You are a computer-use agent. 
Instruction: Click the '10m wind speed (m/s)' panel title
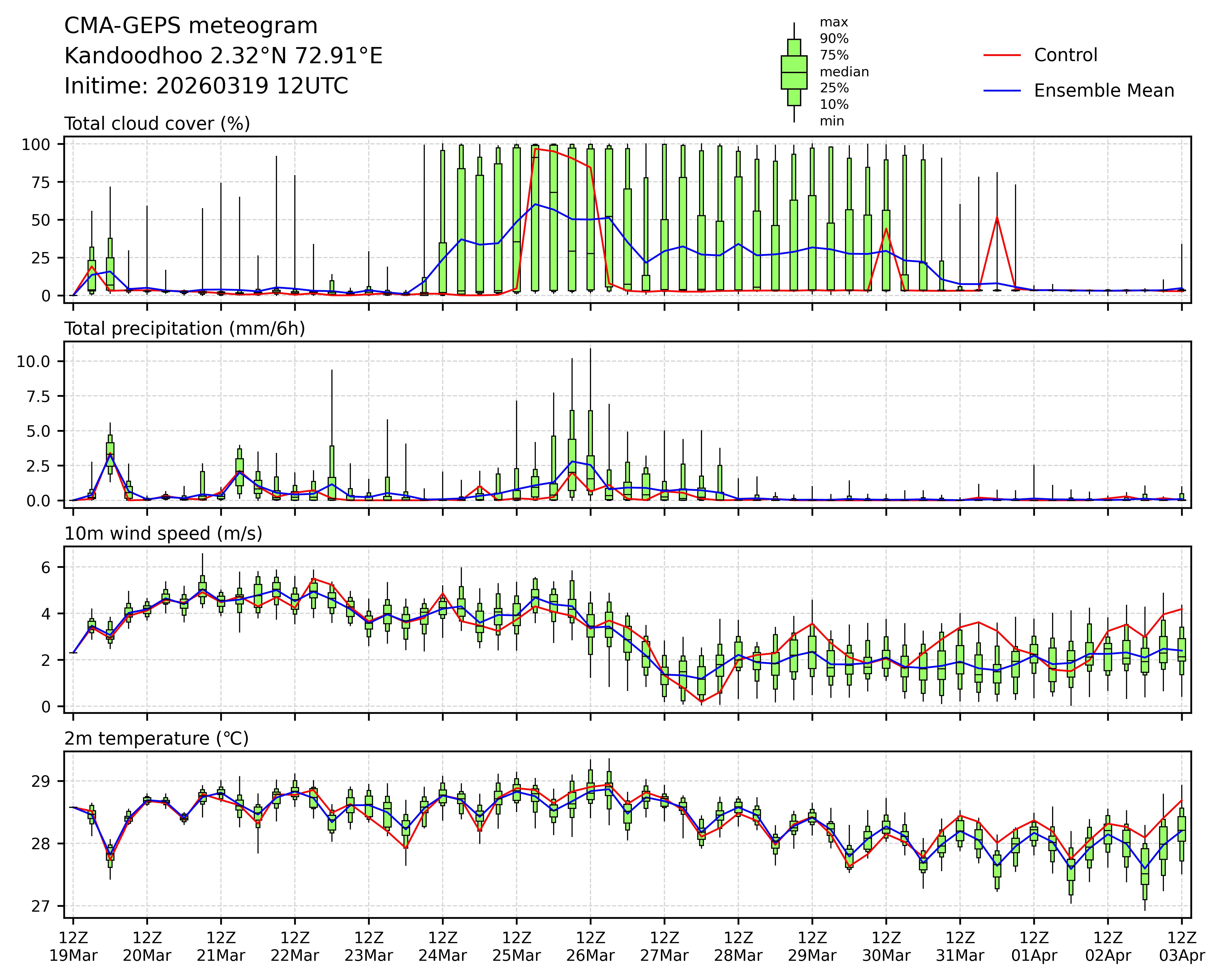[x=163, y=534]
